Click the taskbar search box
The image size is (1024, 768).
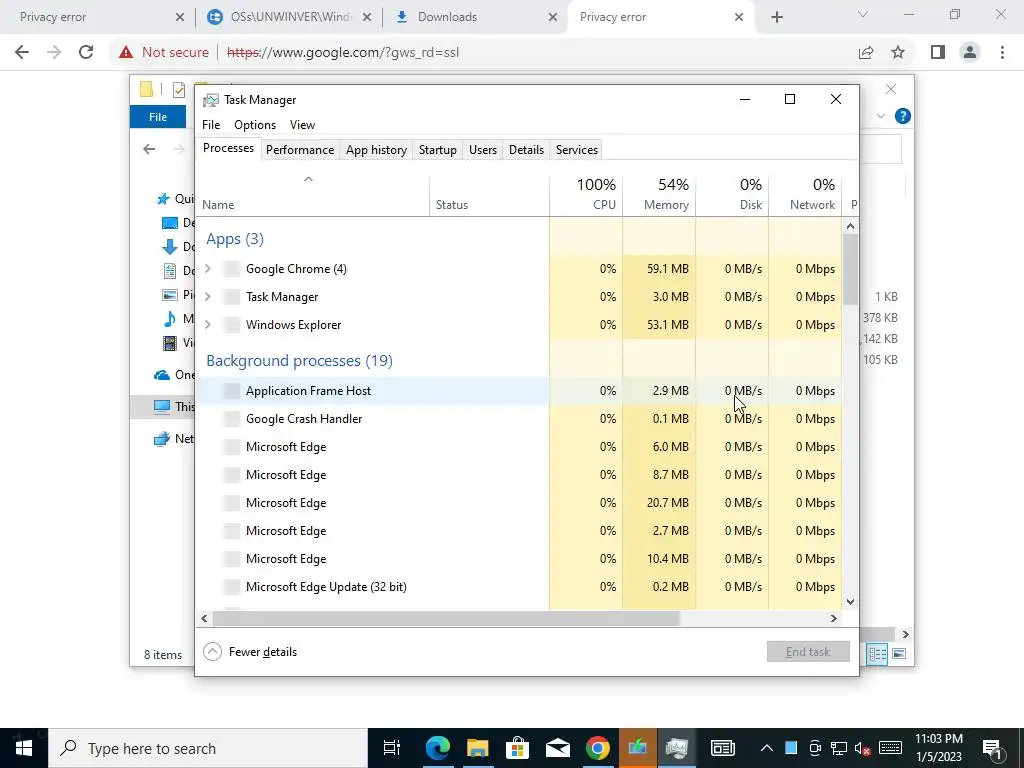tap(208, 748)
